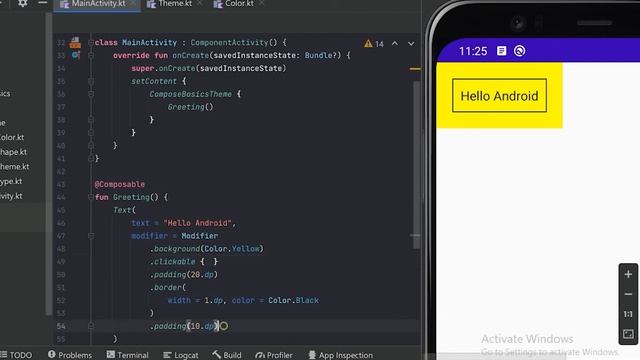Open the Build tool window
This screenshot has height=360, width=640.
pyautogui.click(x=227, y=355)
